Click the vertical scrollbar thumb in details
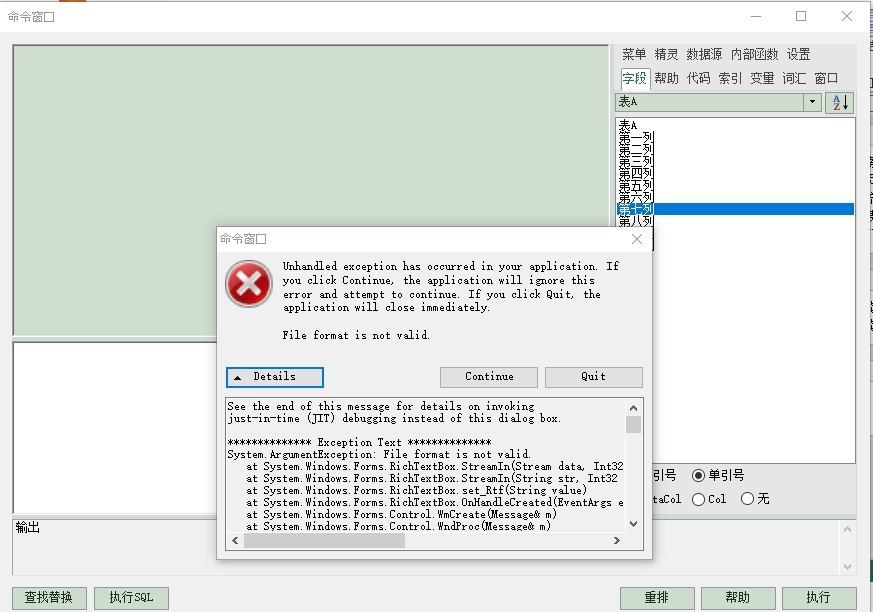Image resolution: width=873 pixels, height=612 pixels. 634,424
